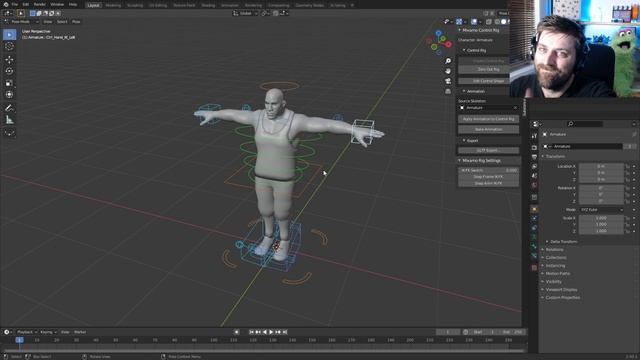Viewport: 640px width, 360px height.
Task: Switch to the Sculpting workspace tab
Action: pos(135,5)
